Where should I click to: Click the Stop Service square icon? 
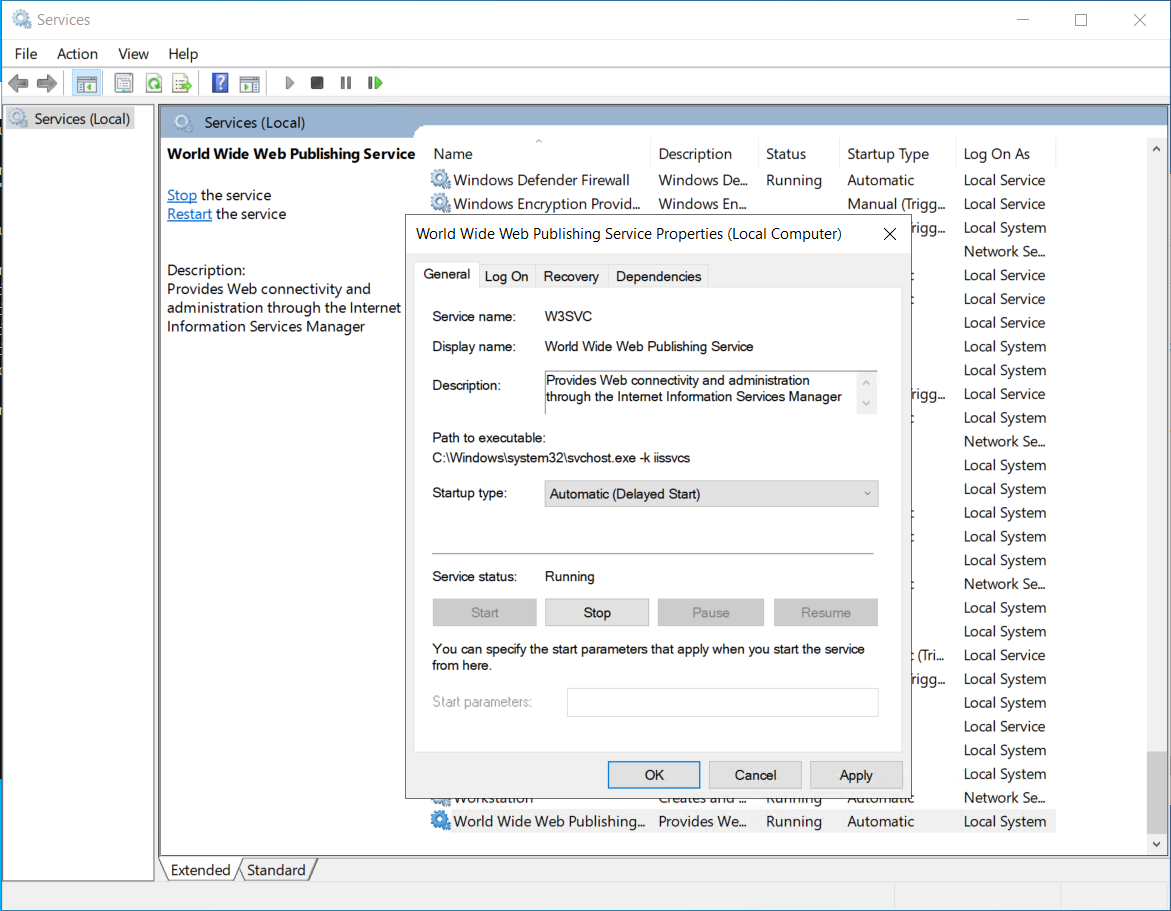tap(317, 83)
